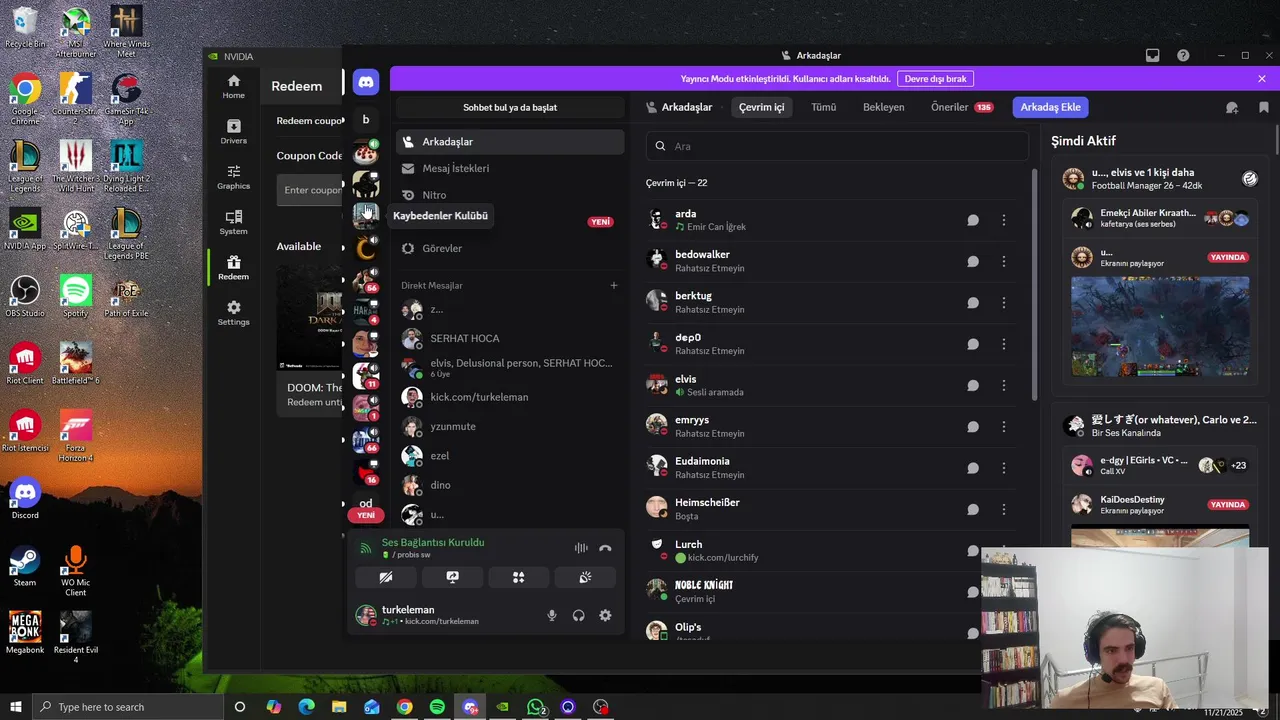
Task: Open NVIDIA app Graphics section
Action: tap(233, 177)
